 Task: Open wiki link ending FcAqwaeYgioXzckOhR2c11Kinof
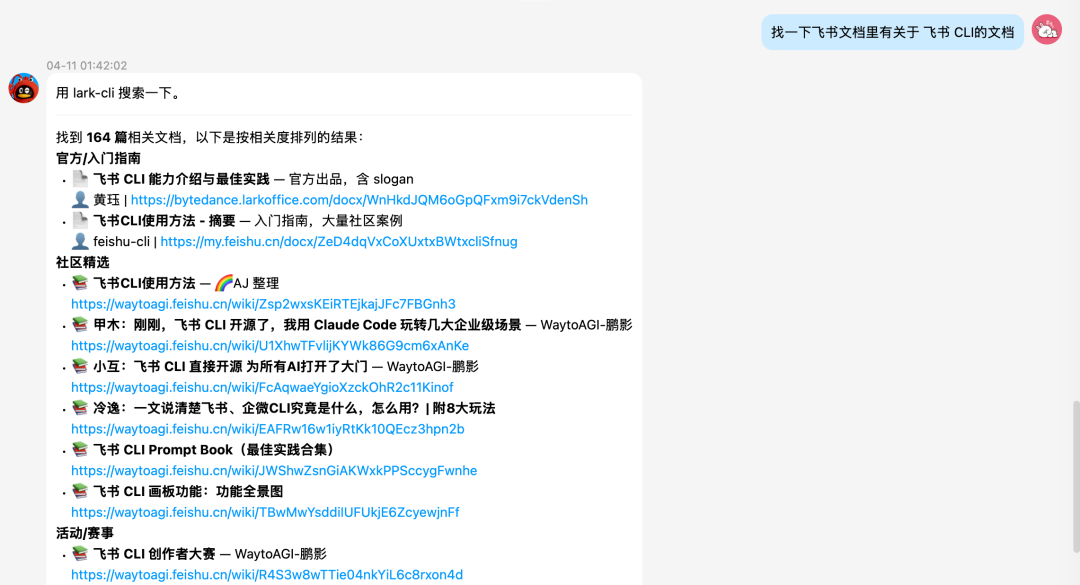click(x=262, y=387)
